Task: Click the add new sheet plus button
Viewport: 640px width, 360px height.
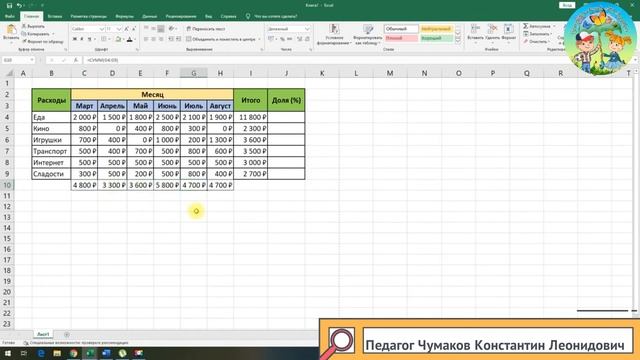Action: [x=67, y=335]
